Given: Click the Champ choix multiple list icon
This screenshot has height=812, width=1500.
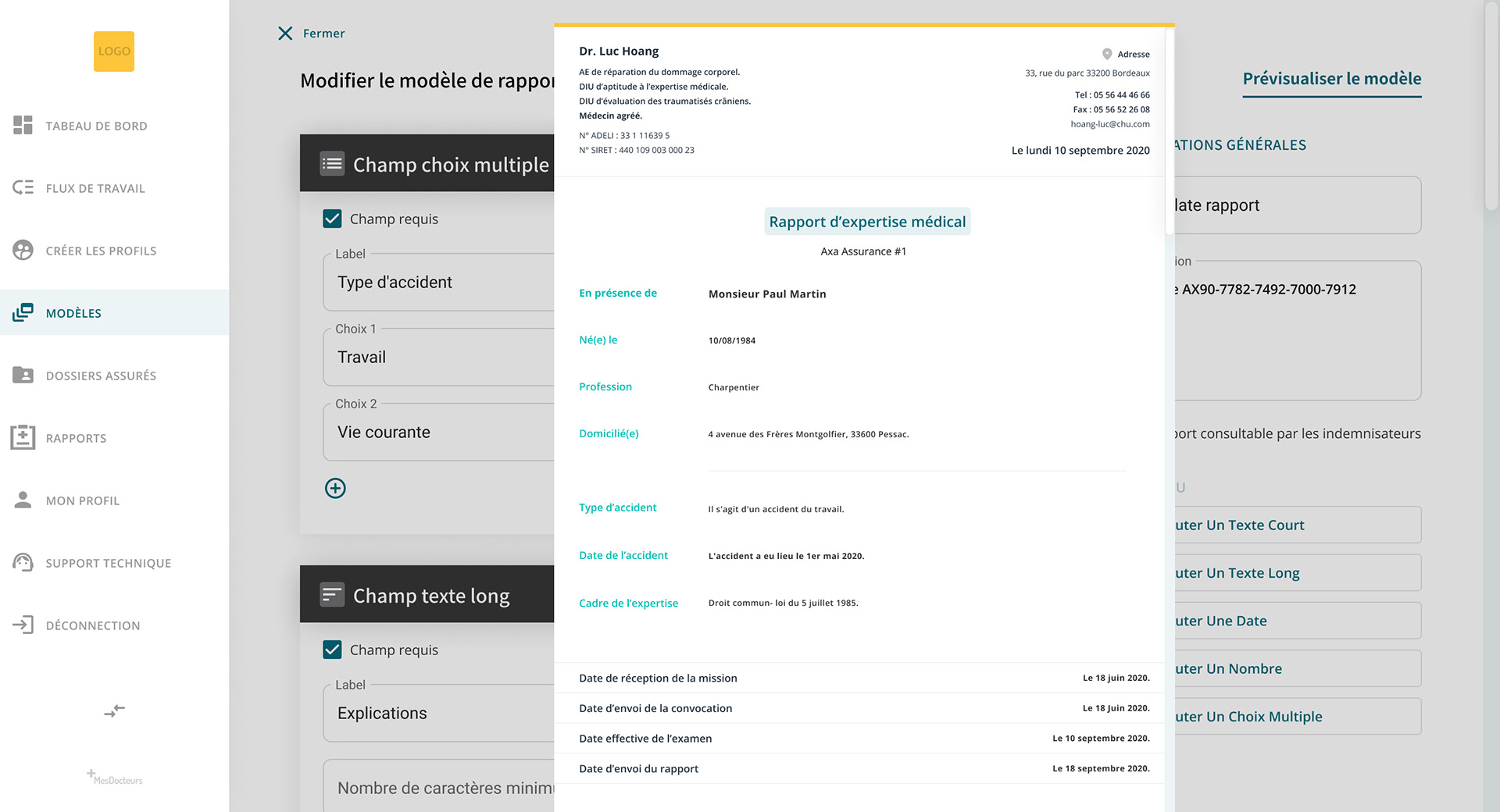Looking at the screenshot, I should (x=332, y=164).
